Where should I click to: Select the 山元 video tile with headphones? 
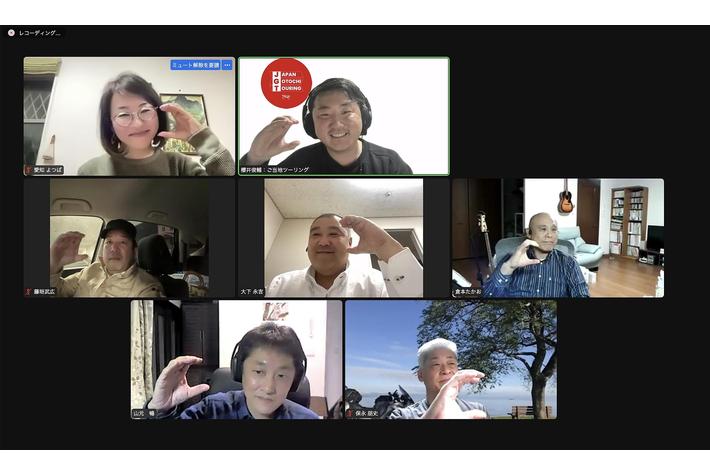point(236,358)
